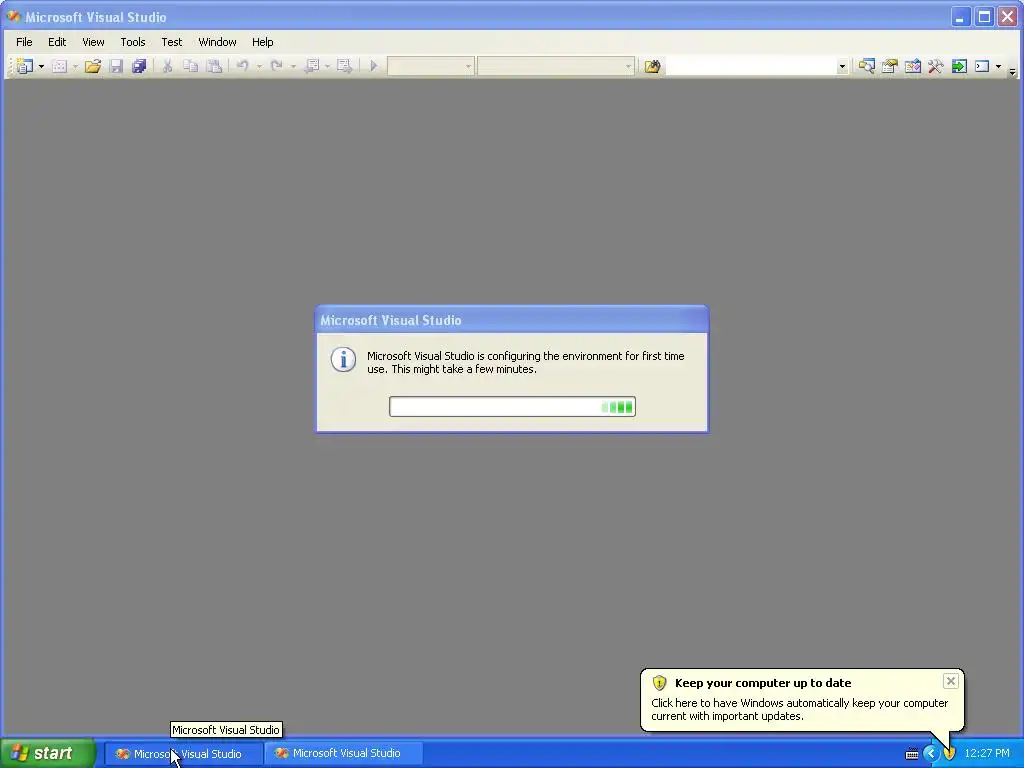The width and height of the screenshot is (1024, 768).
Task: Click the Start Debugging play icon
Action: pyautogui.click(x=374, y=66)
